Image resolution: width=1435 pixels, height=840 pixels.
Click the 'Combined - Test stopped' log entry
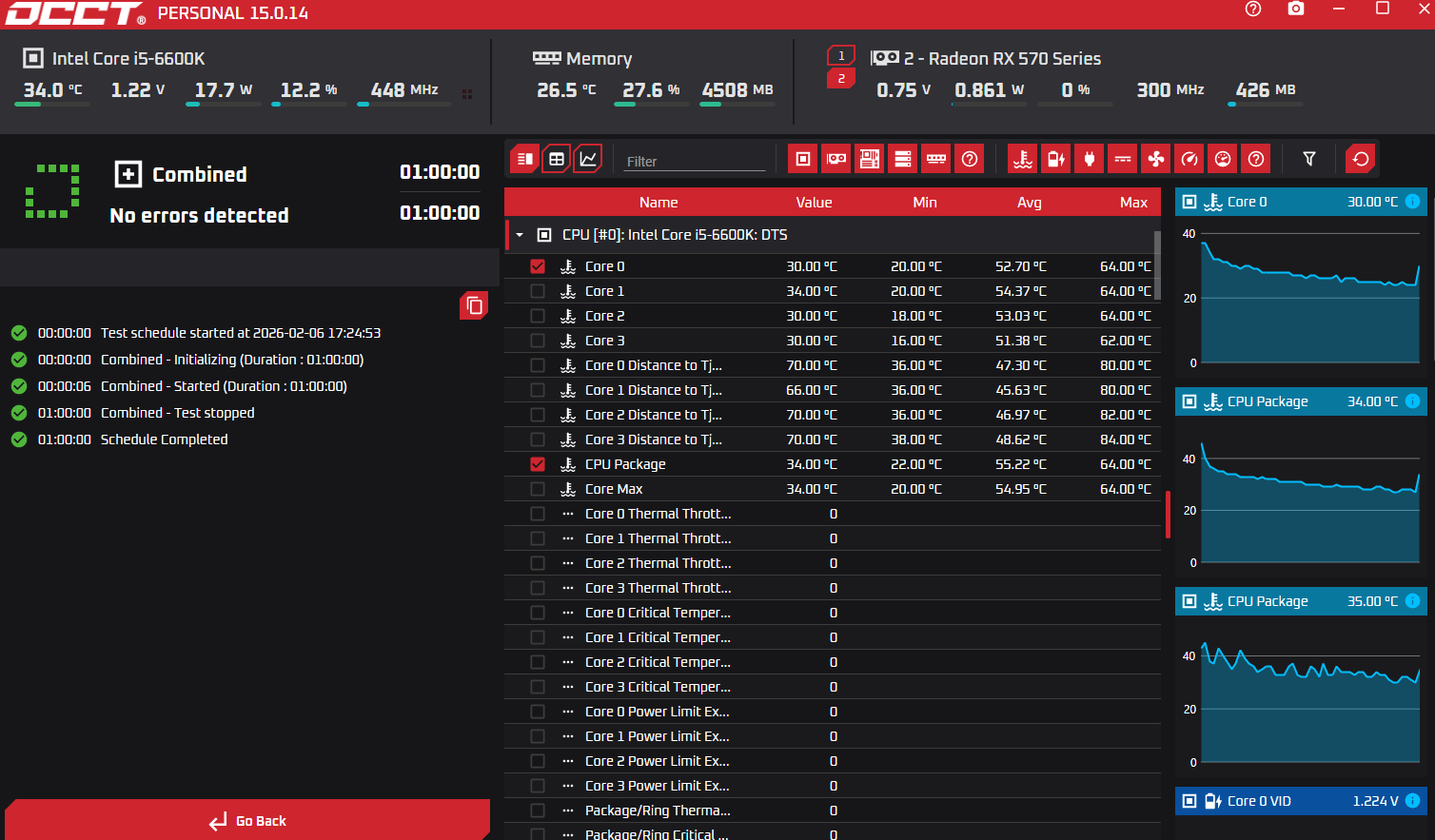[x=177, y=413]
